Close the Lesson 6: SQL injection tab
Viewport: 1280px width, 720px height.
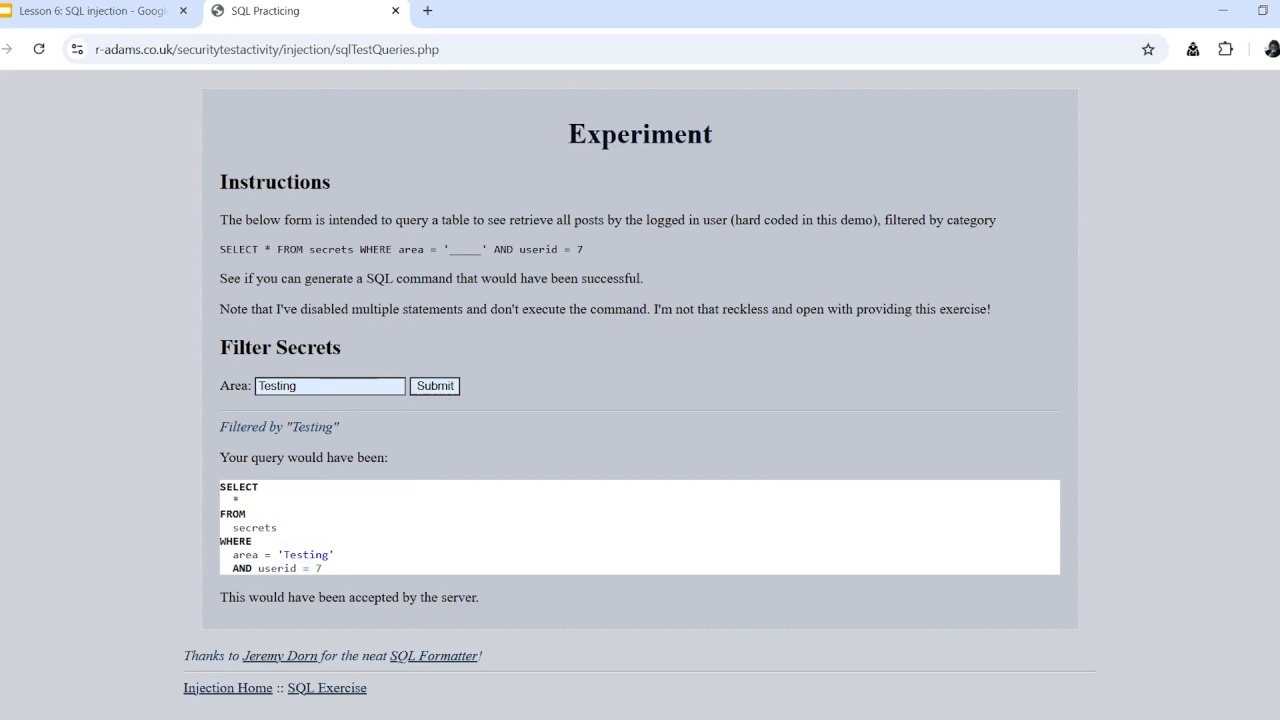pos(183,11)
